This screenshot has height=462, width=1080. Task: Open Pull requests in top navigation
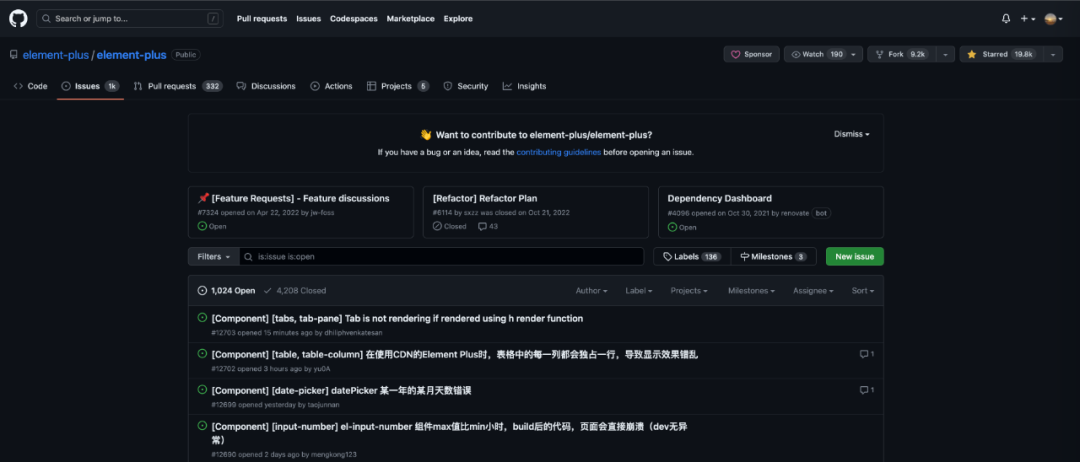click(x=262, y=19)
